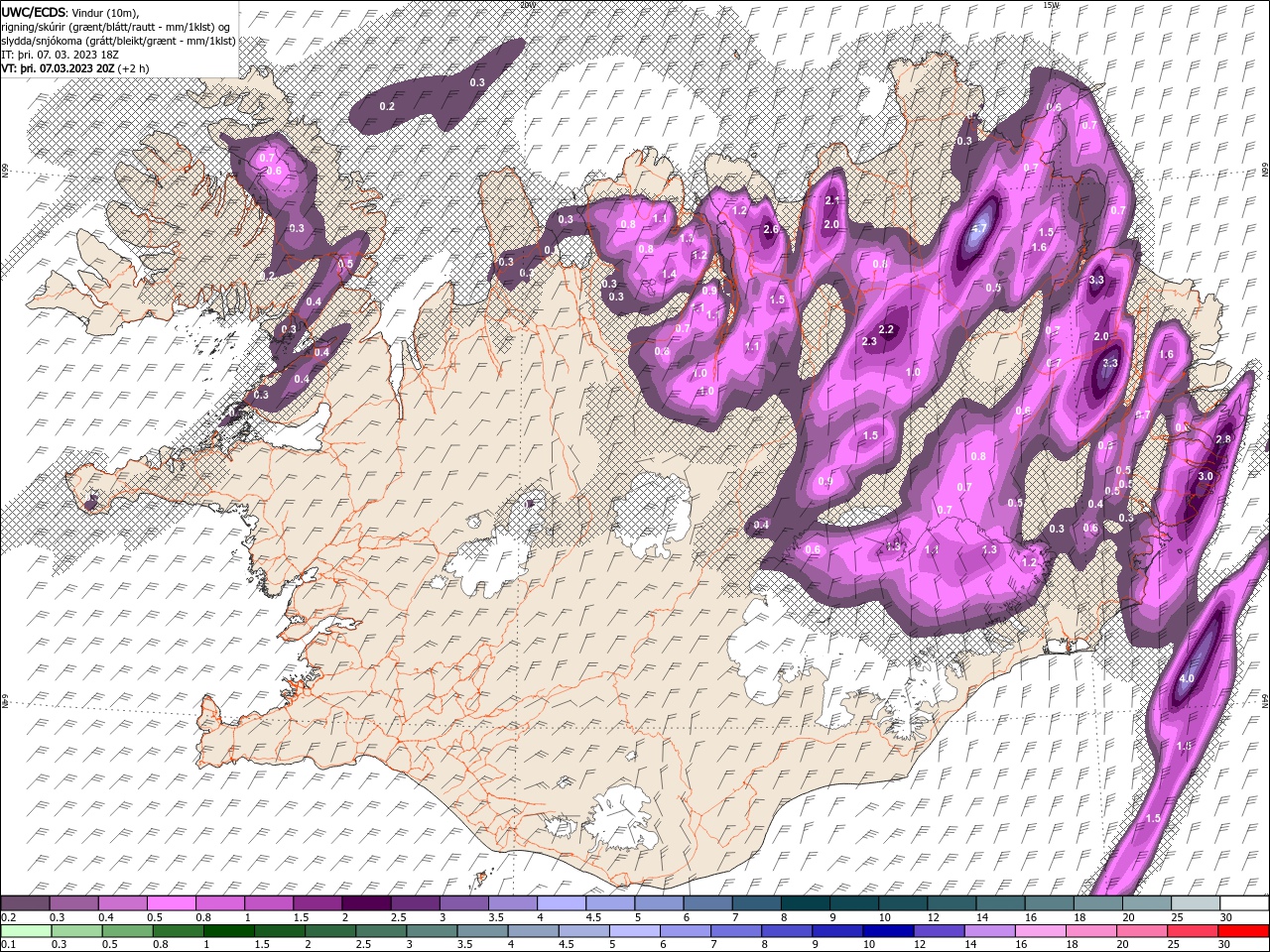This screenshot has width=1270, height=952.
Task: Click the '(+2 h)' forecast offset text
Action: (133, 68)
